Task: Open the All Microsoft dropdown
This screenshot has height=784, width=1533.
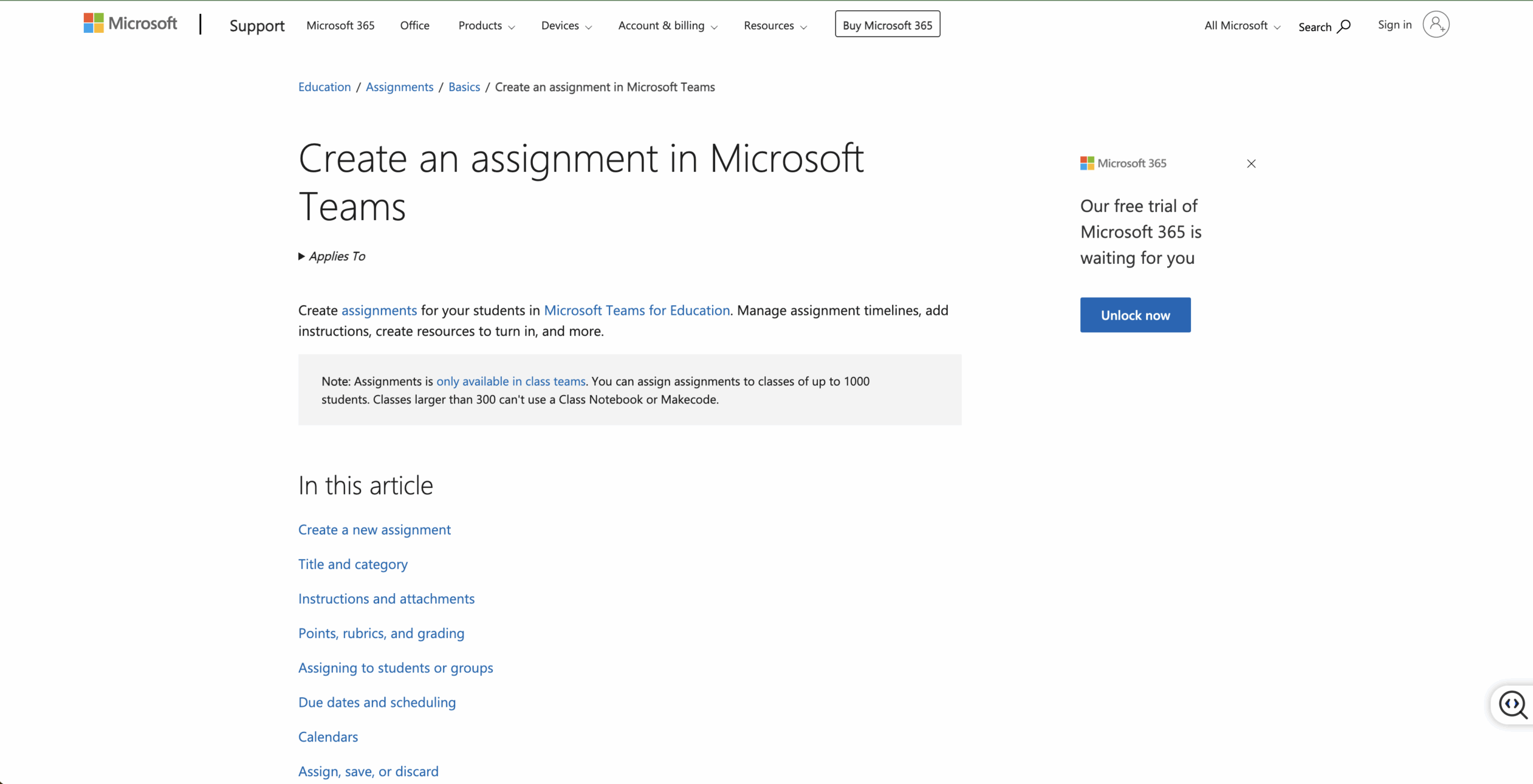Action: (1242, 26)
